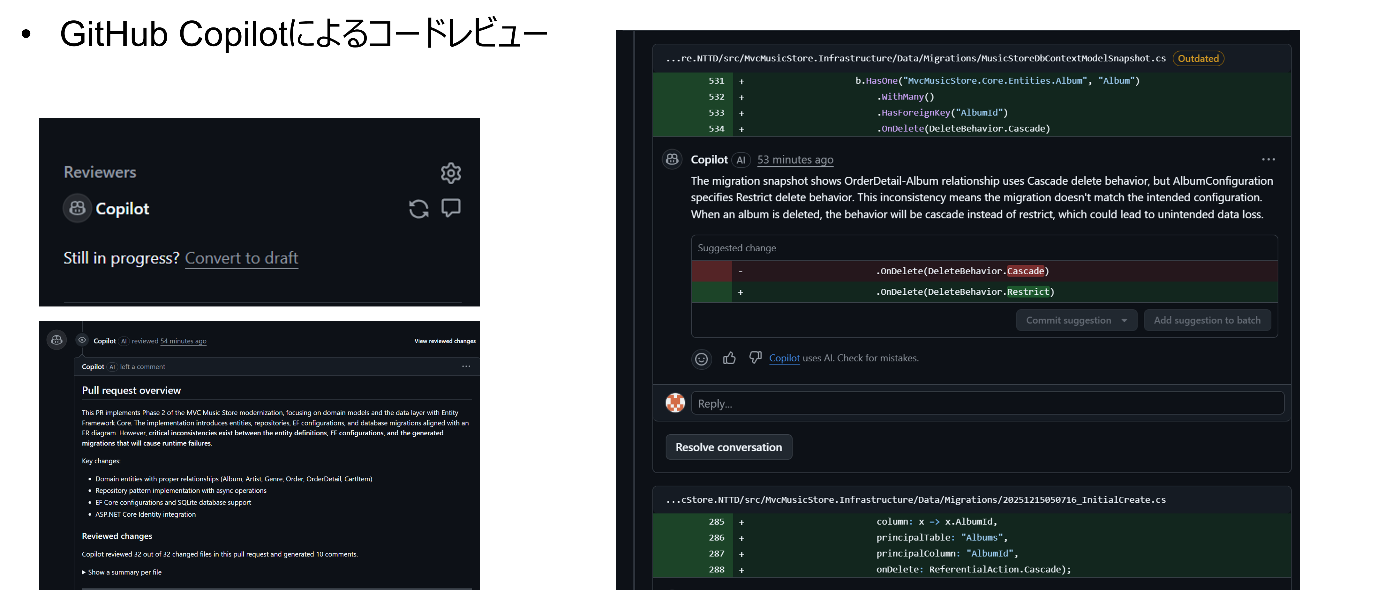Screen dimensions: 1400x590
Task: Click the MusicStoreDbContextModelSnapshot.cs file path
Action: pyautogui.click(x=916, y=59)
